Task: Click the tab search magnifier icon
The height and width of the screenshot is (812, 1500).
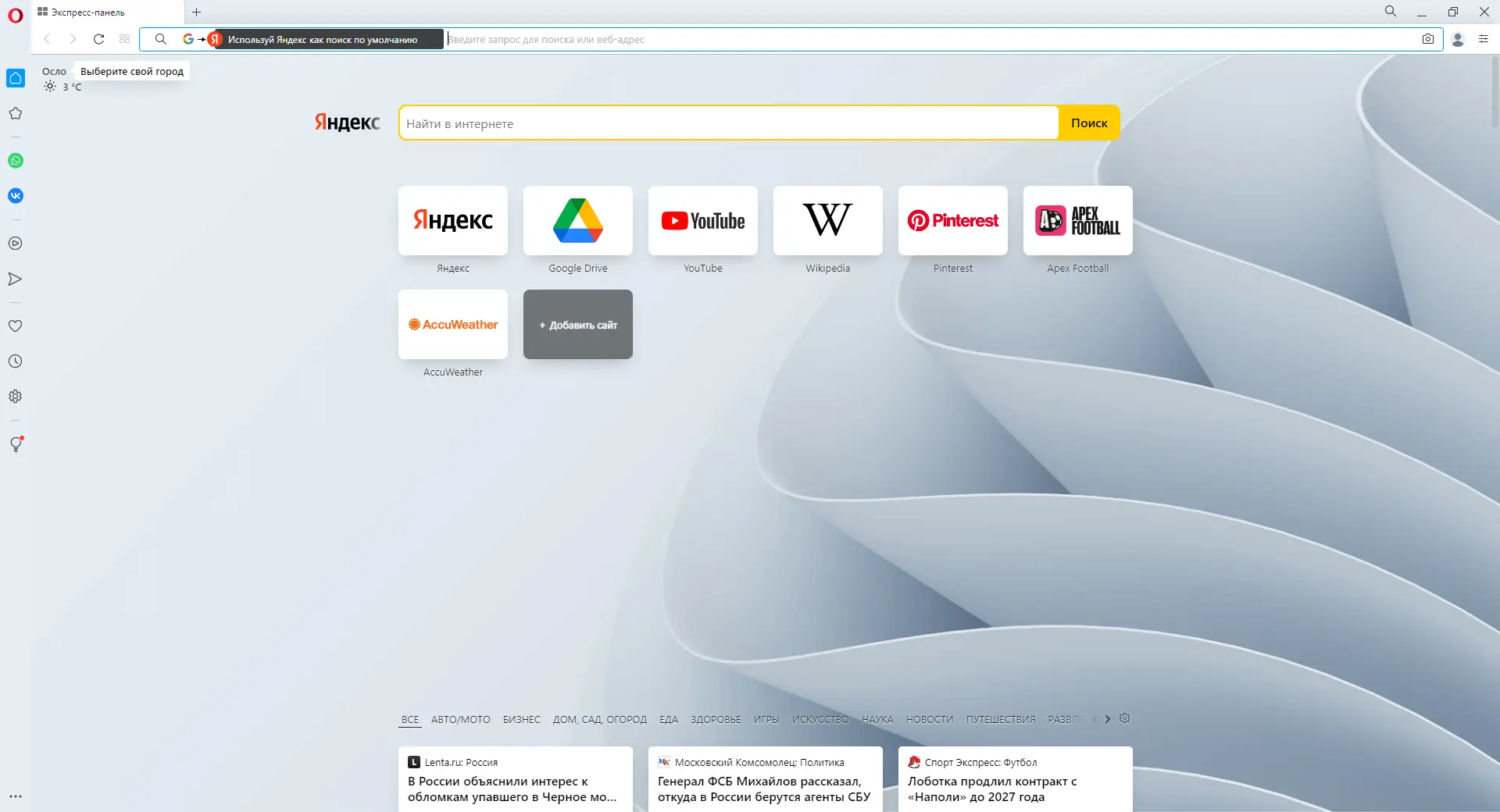Action: click(x=1391, y=12)
